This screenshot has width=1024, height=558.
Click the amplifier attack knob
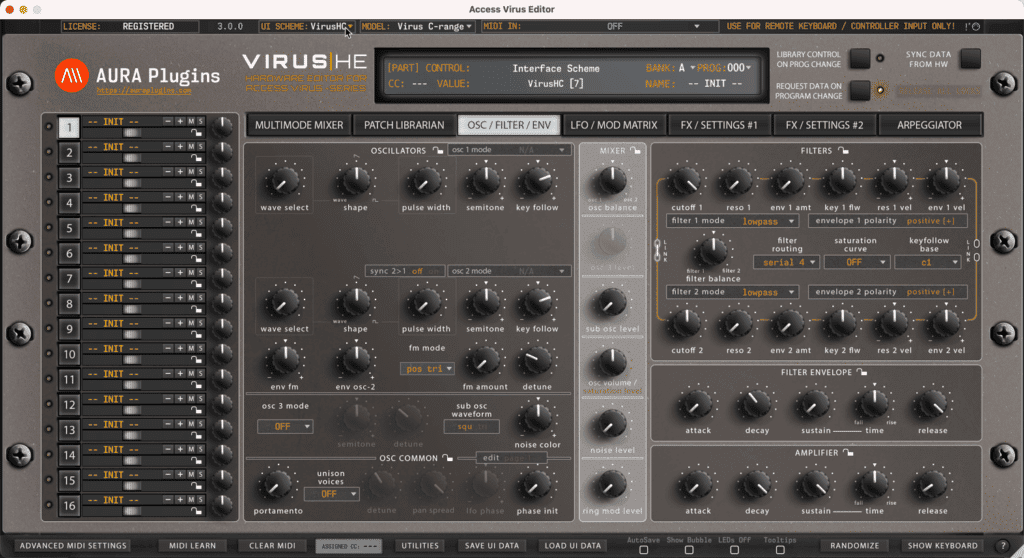pos(697,485)
